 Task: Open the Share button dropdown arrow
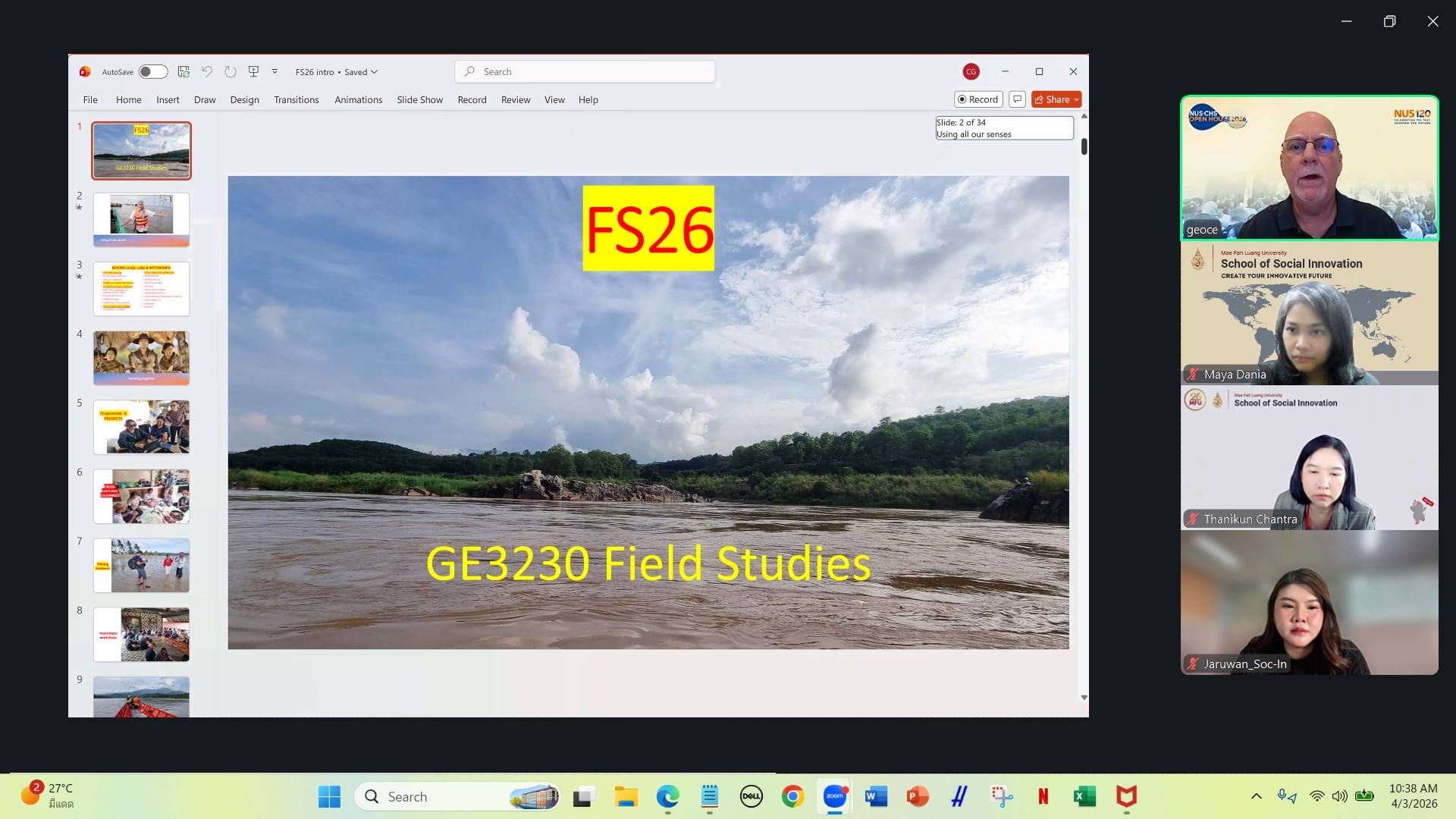[x=1076, y=99]
